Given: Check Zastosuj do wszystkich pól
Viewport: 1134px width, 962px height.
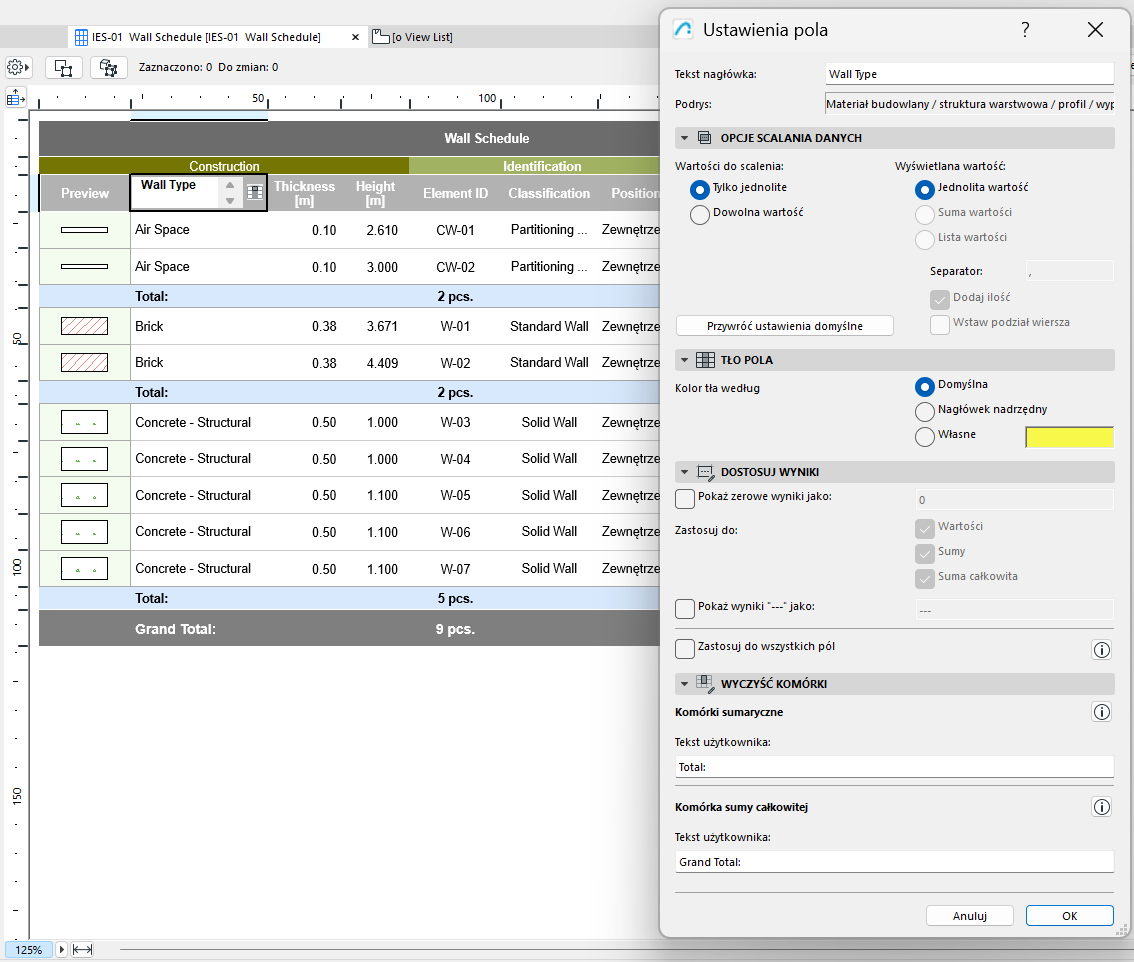Looking at the screenshot, I should click(x=685, y=648).
